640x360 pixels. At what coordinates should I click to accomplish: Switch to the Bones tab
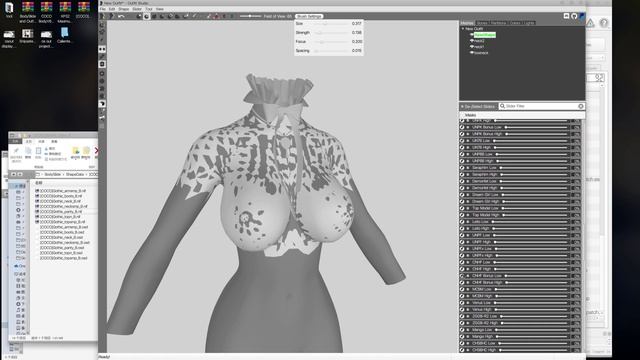(482, 23)
